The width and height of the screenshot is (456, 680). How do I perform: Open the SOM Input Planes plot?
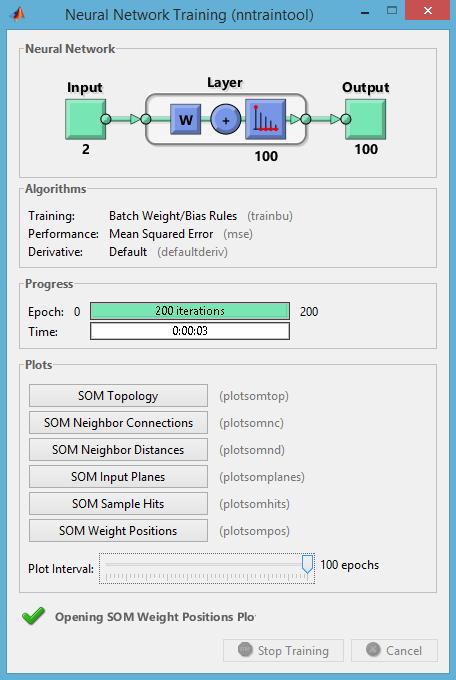tap(118, 477)
